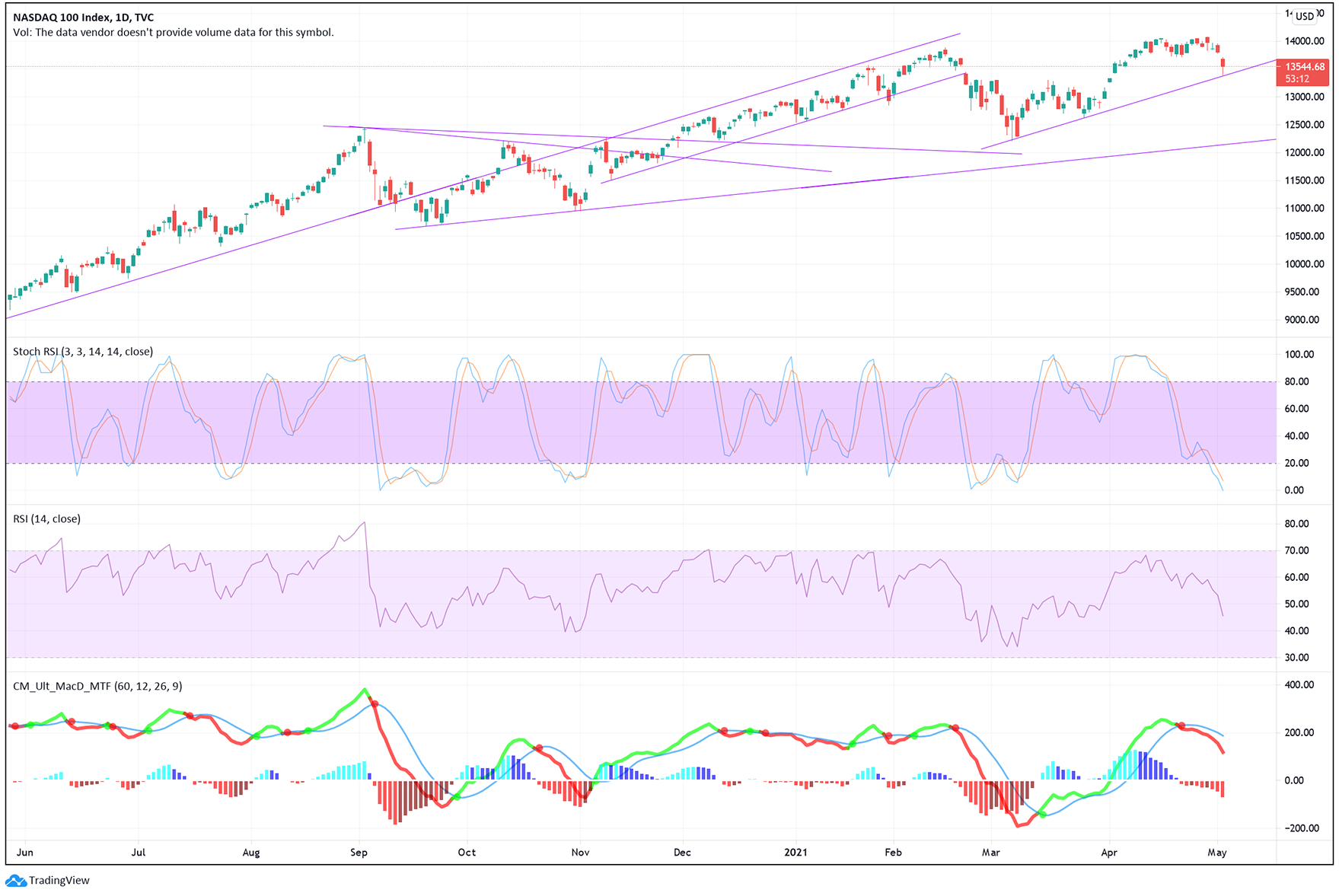1339x896 pixels.
Task: Click the Dec label on time axis
Action: (x=682, y=853)
